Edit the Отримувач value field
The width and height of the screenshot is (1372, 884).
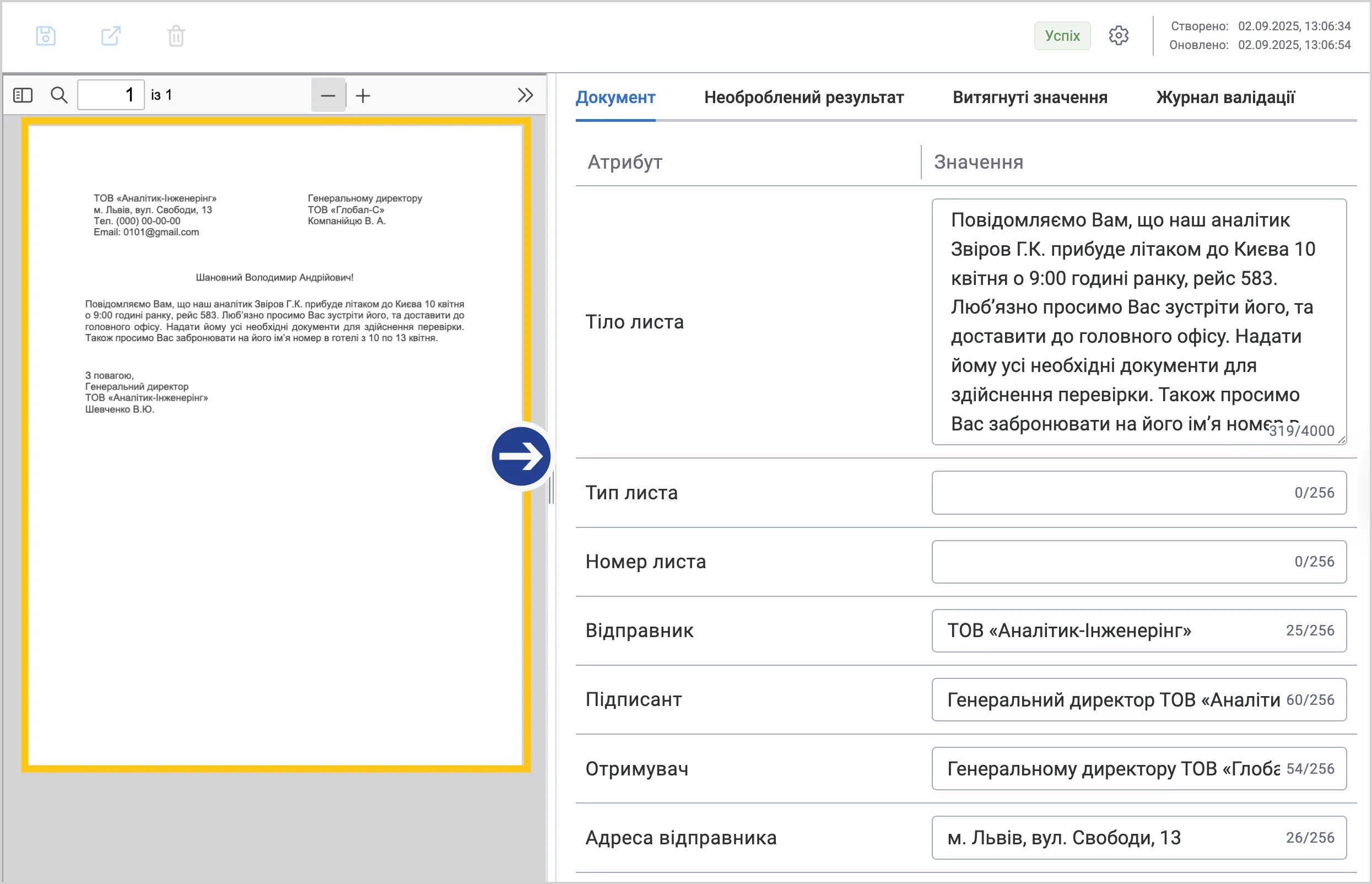(1139, 769)
